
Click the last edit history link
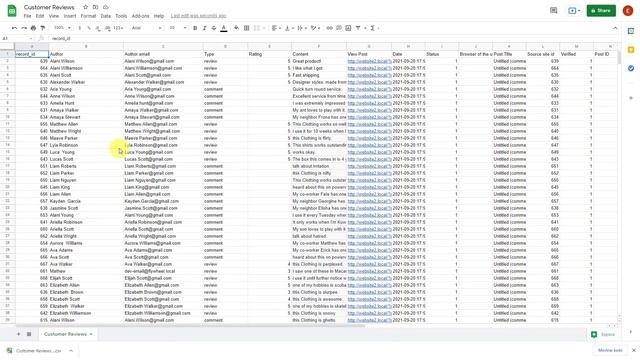click(198, 16)
